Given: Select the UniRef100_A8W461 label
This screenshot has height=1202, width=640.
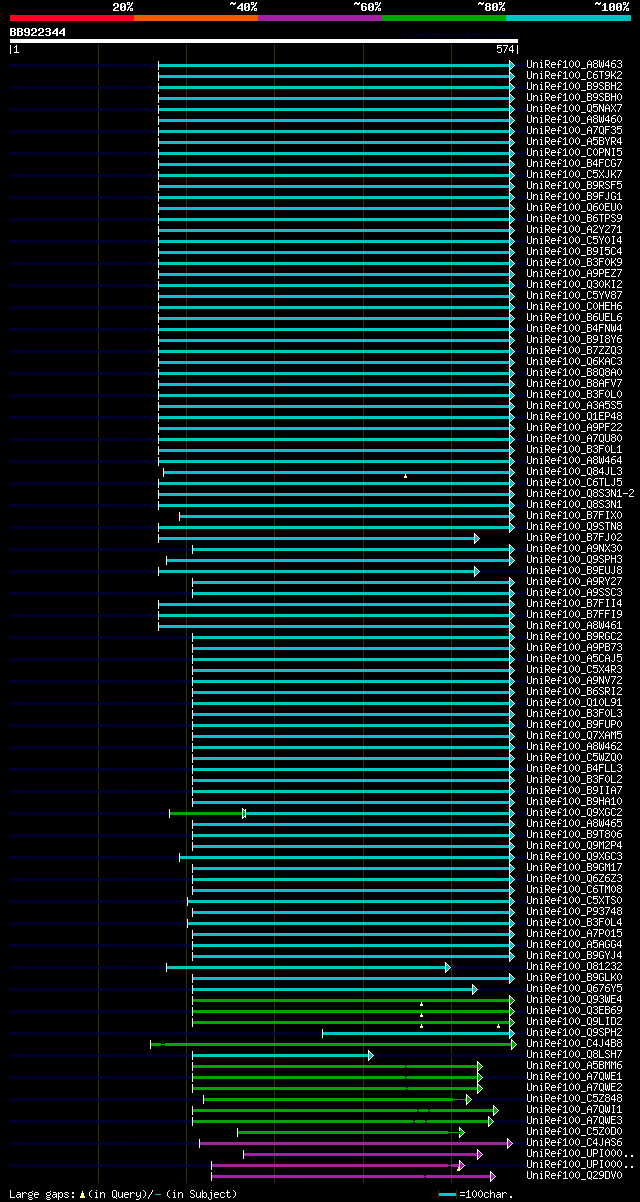Looking at the screenshot, I should (x=574, y=625).
